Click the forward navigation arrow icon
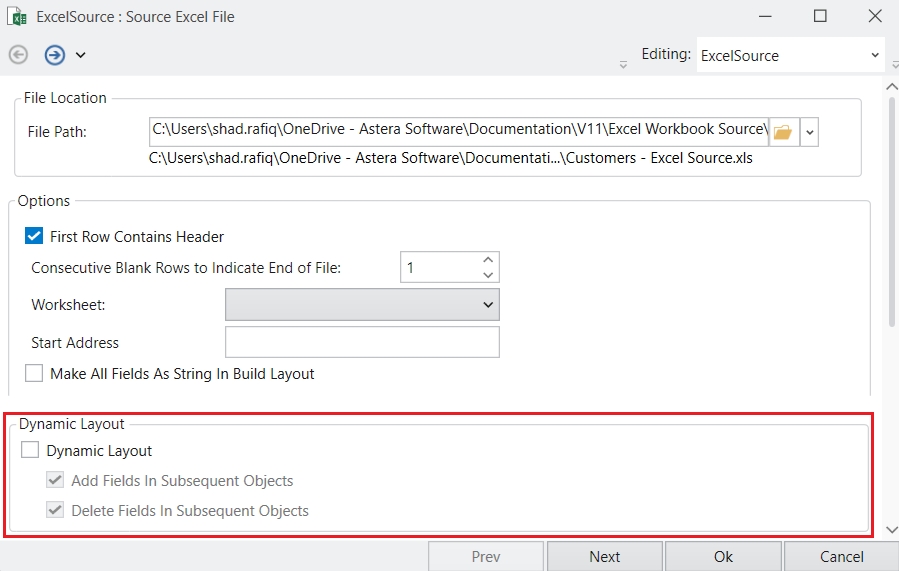Image resolution: width=899 pixels, height=571 pixels. pyautogui.click(x=54, y=55)
